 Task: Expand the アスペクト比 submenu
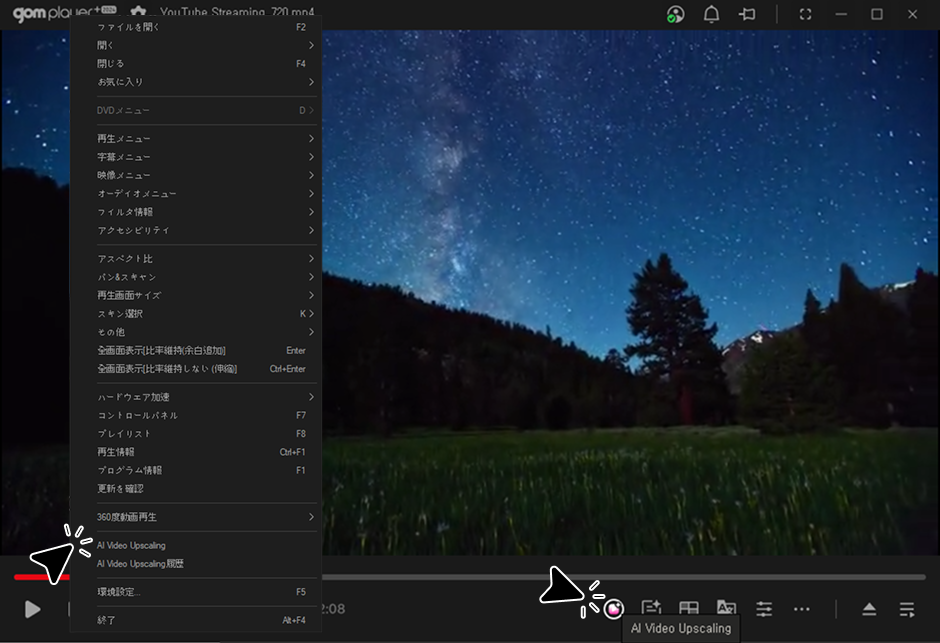(x=200, y=259)
